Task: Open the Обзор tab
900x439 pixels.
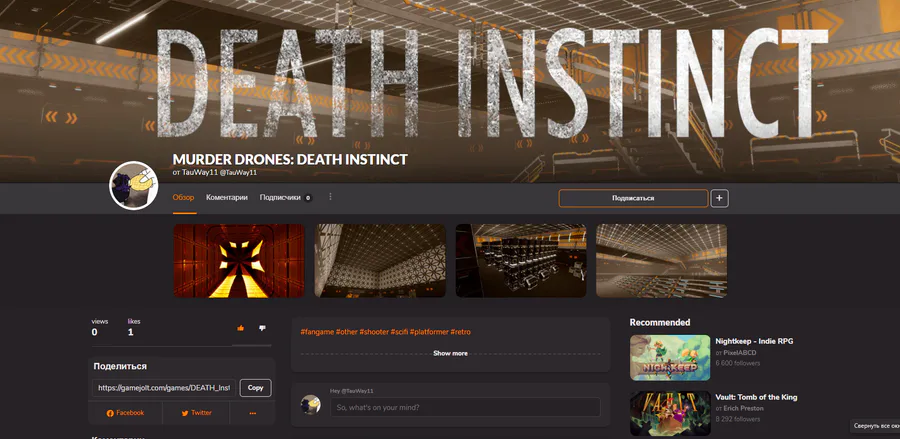Action: pyautogui.click(x=184, y=197)
